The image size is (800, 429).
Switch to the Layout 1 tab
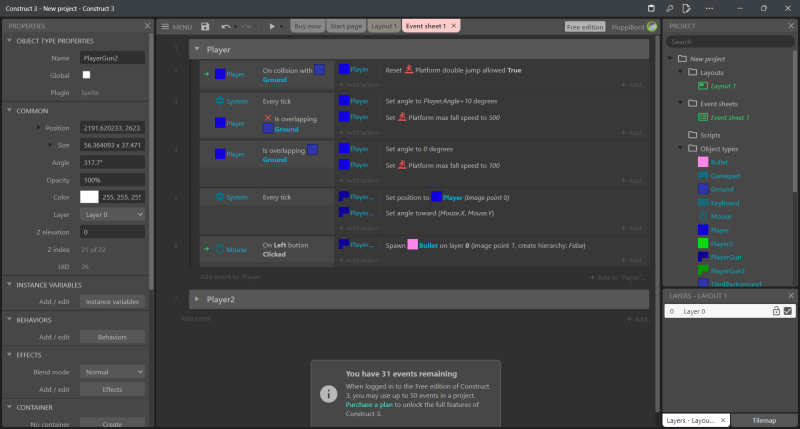pos(384,26)
